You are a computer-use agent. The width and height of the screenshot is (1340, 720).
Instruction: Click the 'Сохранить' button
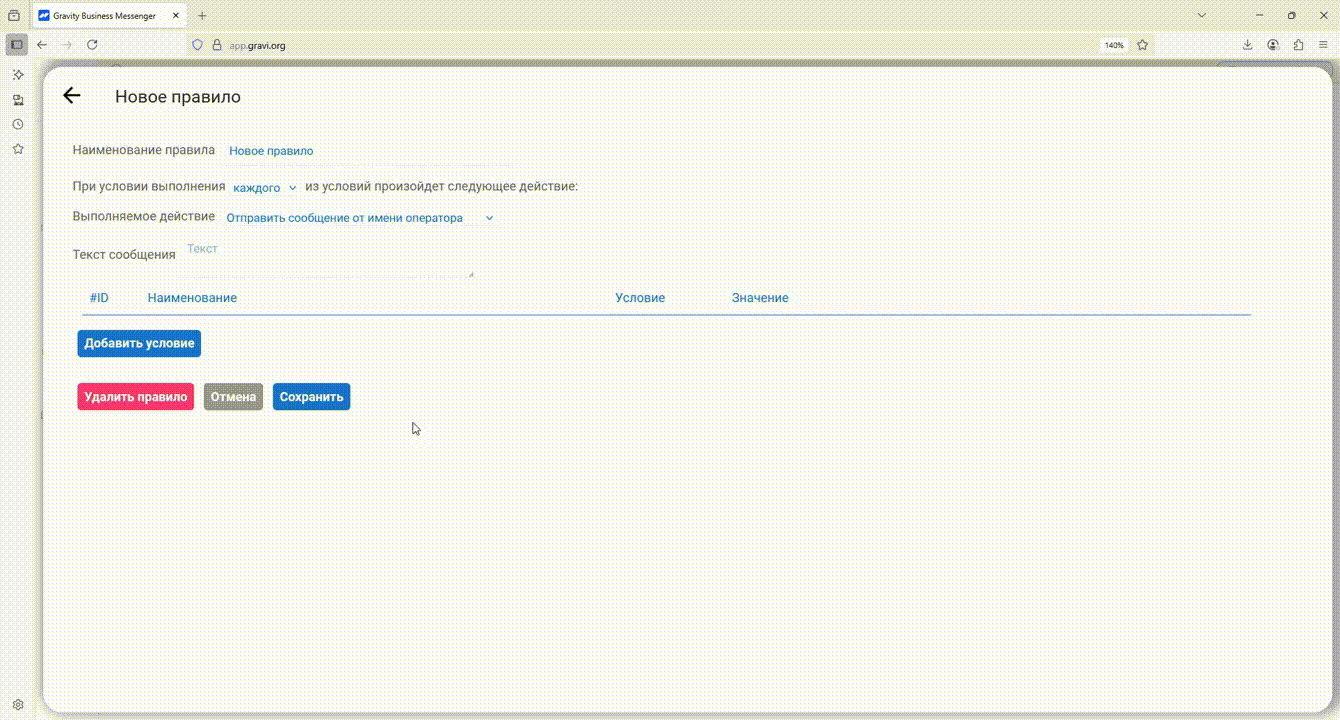(311, 397)
